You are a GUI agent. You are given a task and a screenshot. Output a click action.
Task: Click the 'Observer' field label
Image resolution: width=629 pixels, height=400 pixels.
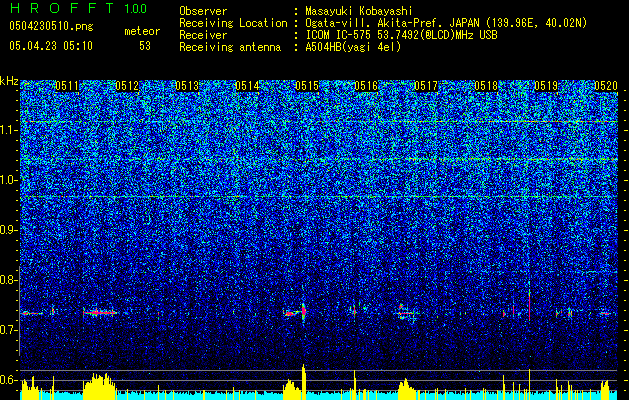(203, 11)
